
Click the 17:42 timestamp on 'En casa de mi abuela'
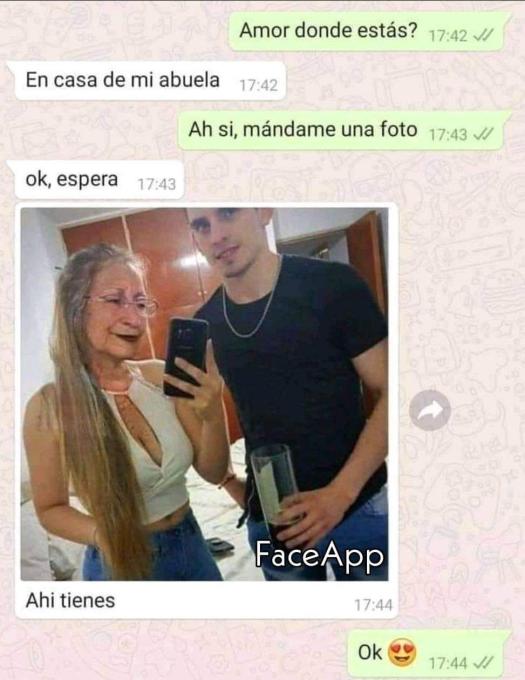[258, 85]
